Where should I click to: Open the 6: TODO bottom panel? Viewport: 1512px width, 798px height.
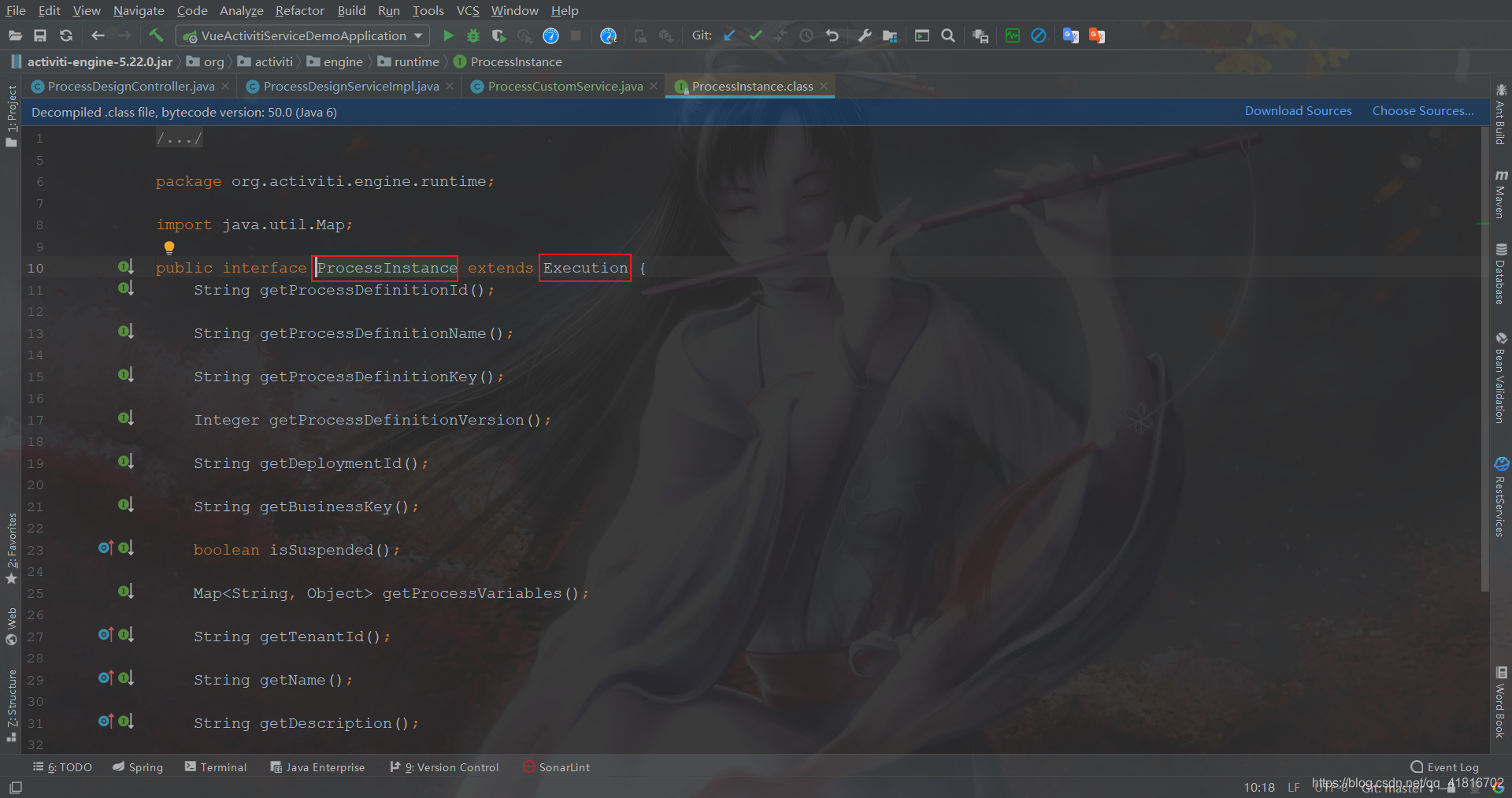(62, 766)
